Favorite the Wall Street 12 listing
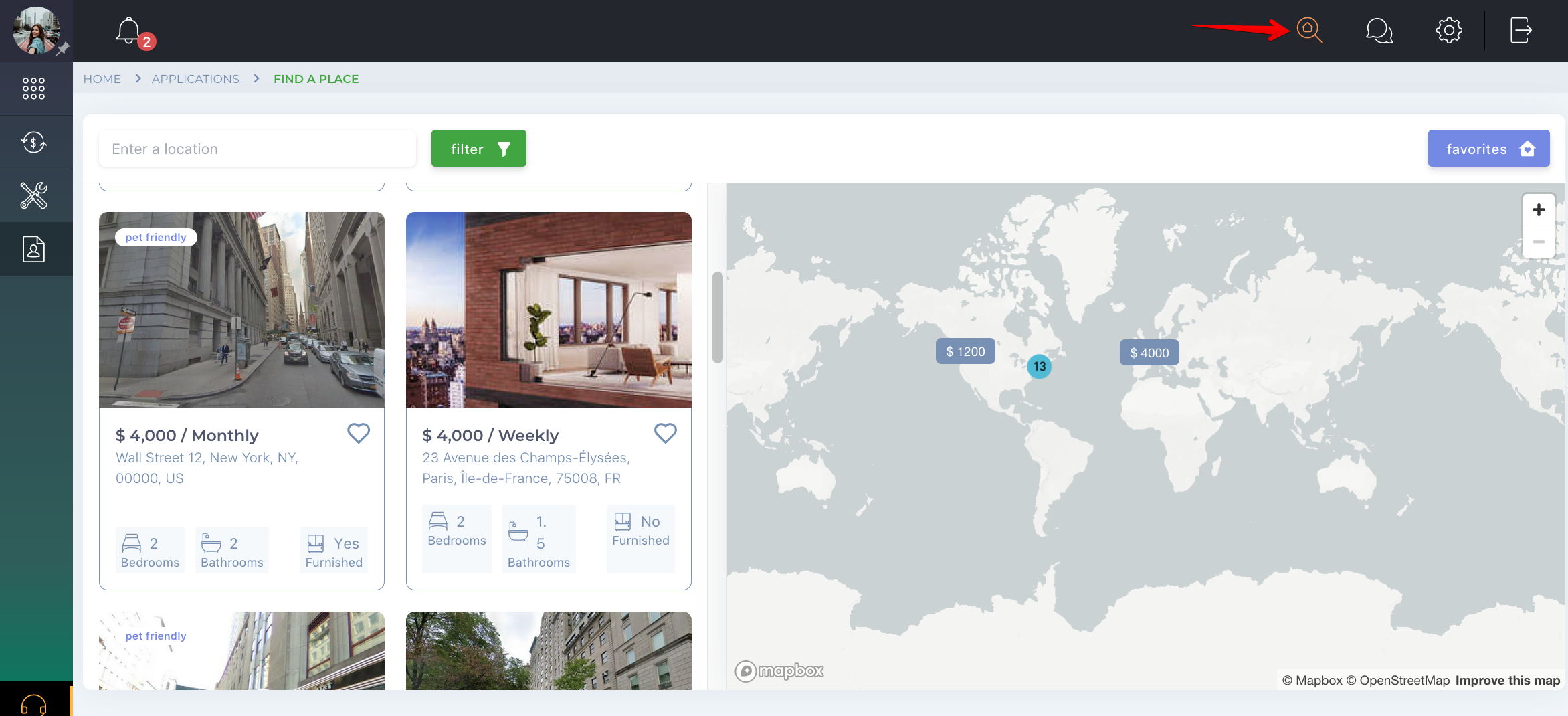Image resolution: width=1568 pixels, height=716 pixels. 359,434
